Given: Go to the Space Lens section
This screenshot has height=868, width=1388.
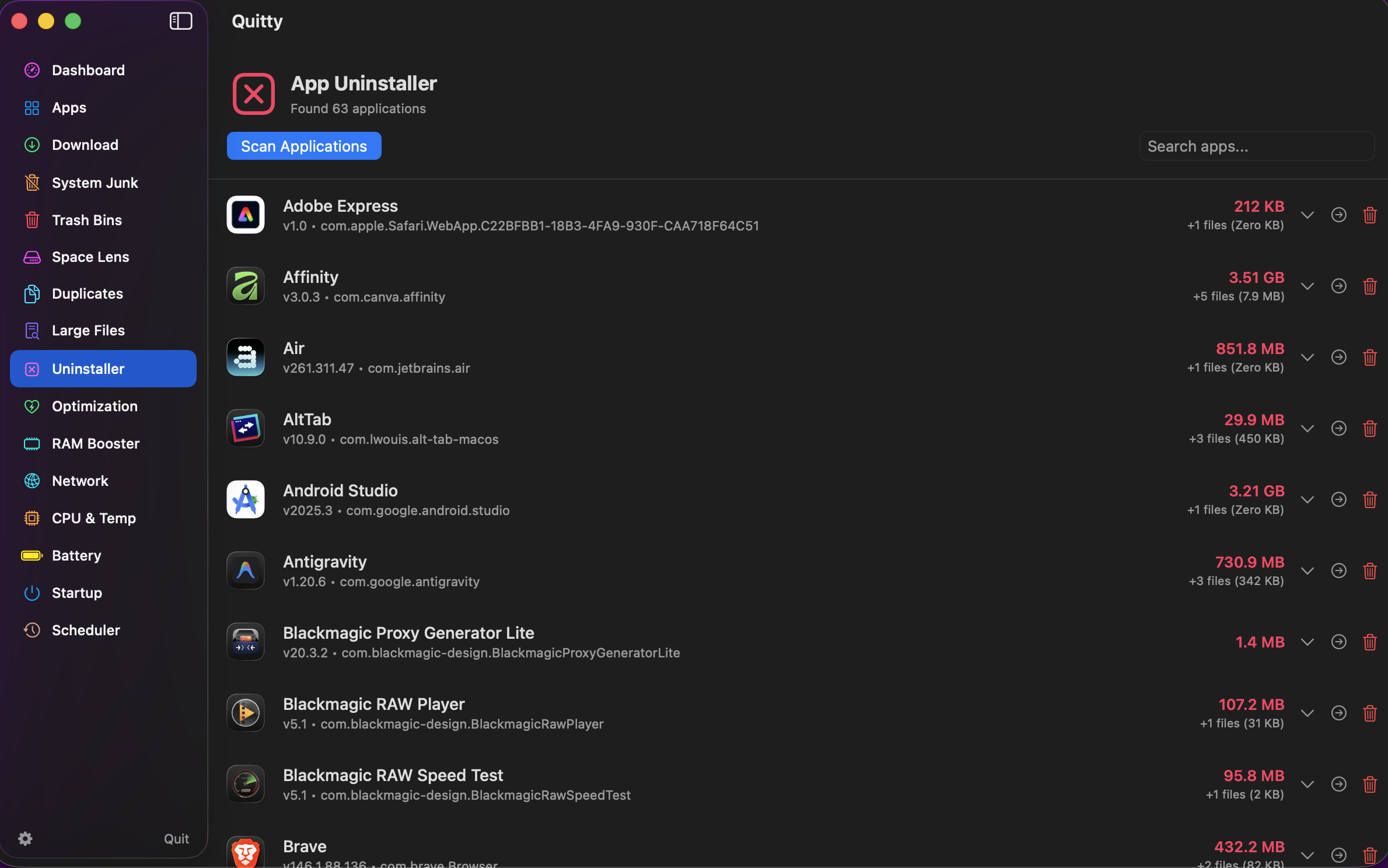Looking at the screenshot, I should click(x=90, y=257).
